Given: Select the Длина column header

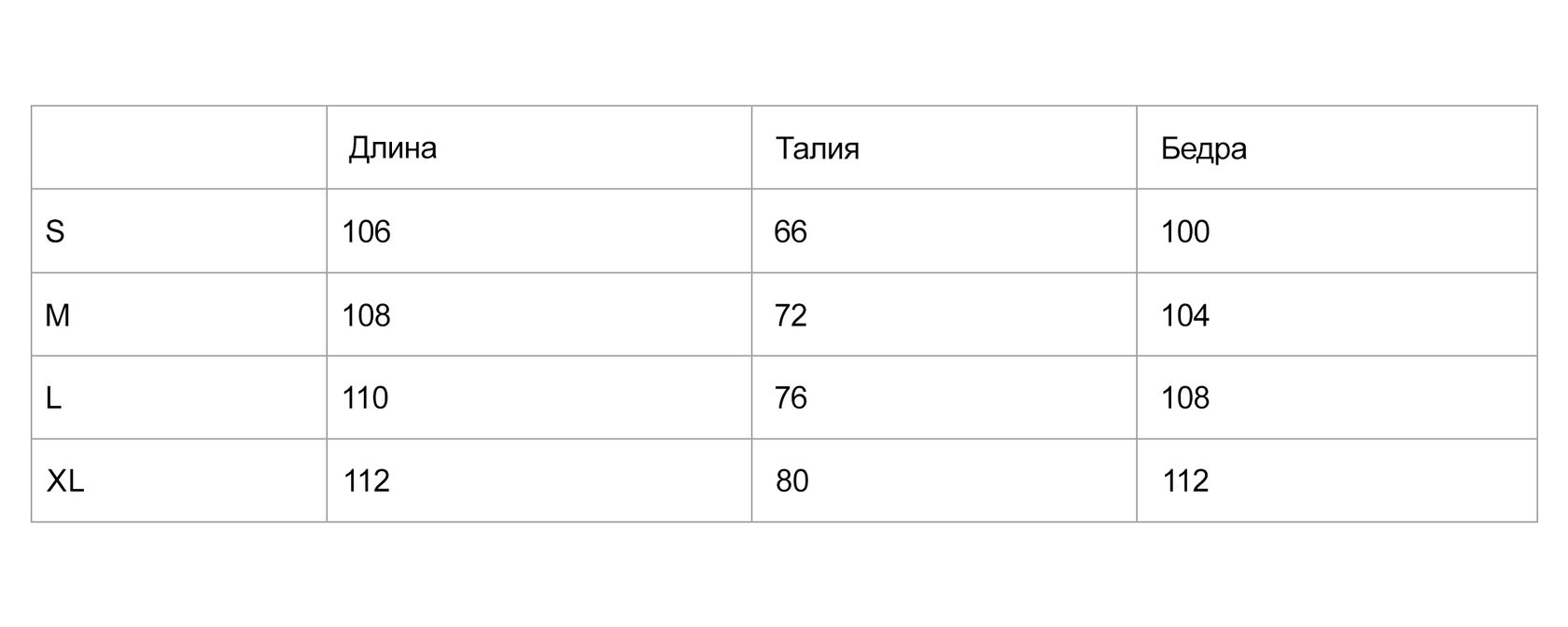Looking at the screenshot, I should click(392, 148).
